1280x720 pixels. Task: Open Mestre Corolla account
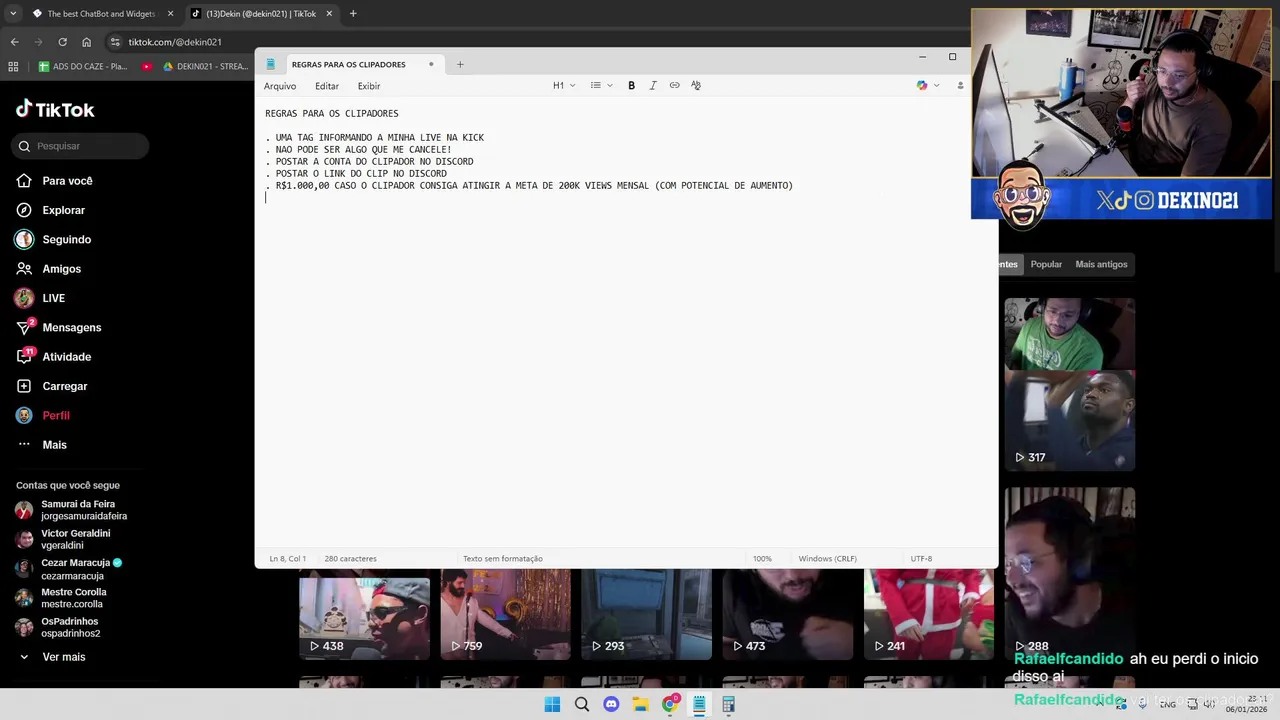[60, 598]
